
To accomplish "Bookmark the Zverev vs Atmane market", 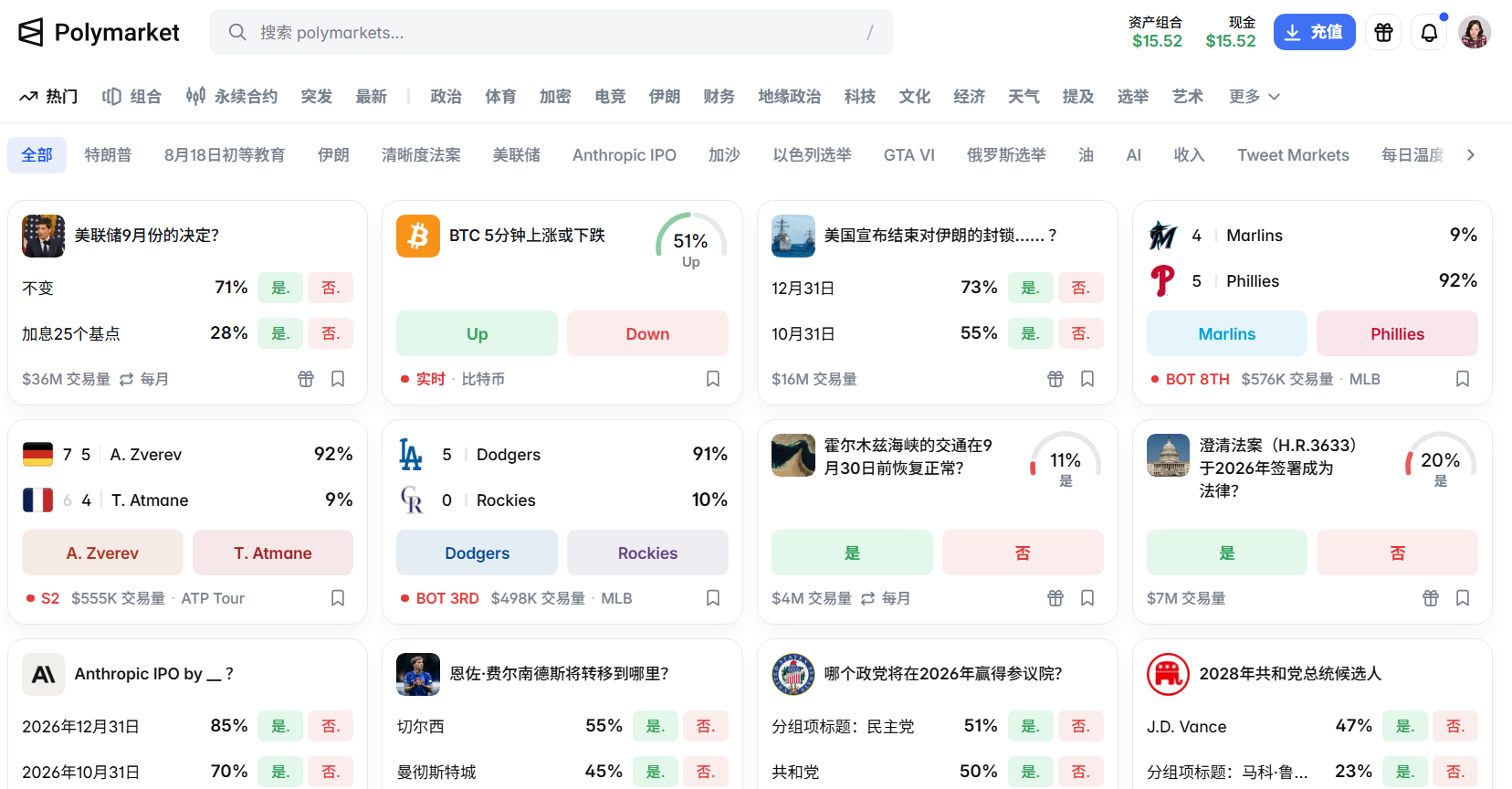I will click(338, 598).
